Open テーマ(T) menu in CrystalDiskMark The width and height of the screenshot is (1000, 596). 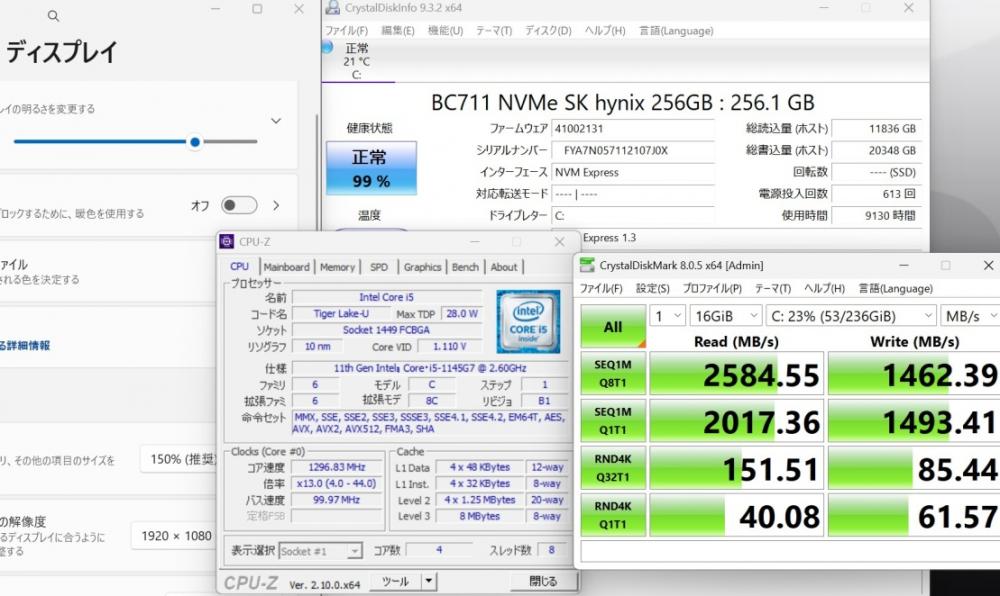click(772, 288)
